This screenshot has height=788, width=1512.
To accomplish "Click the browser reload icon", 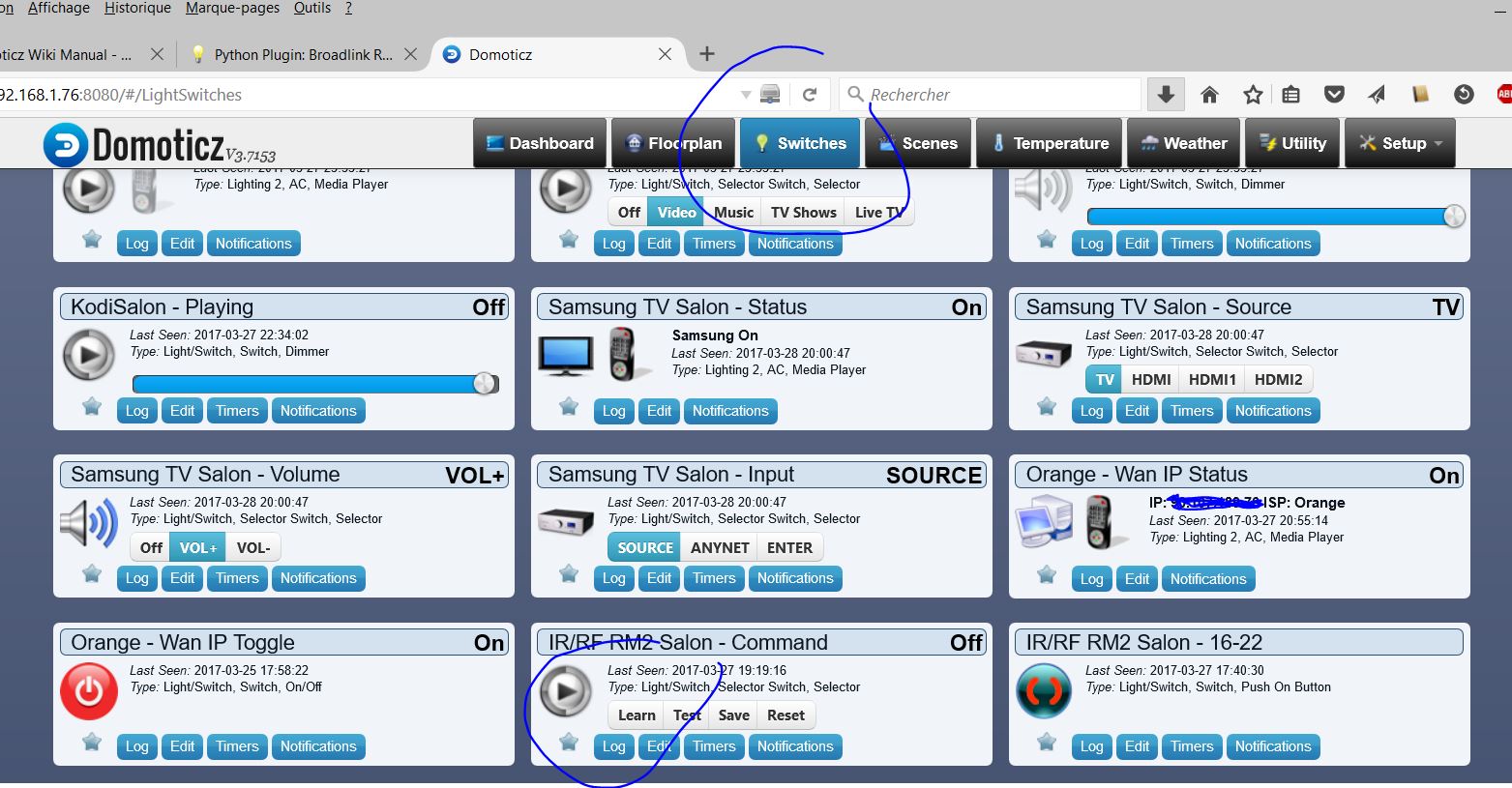I will pos(810,95).
